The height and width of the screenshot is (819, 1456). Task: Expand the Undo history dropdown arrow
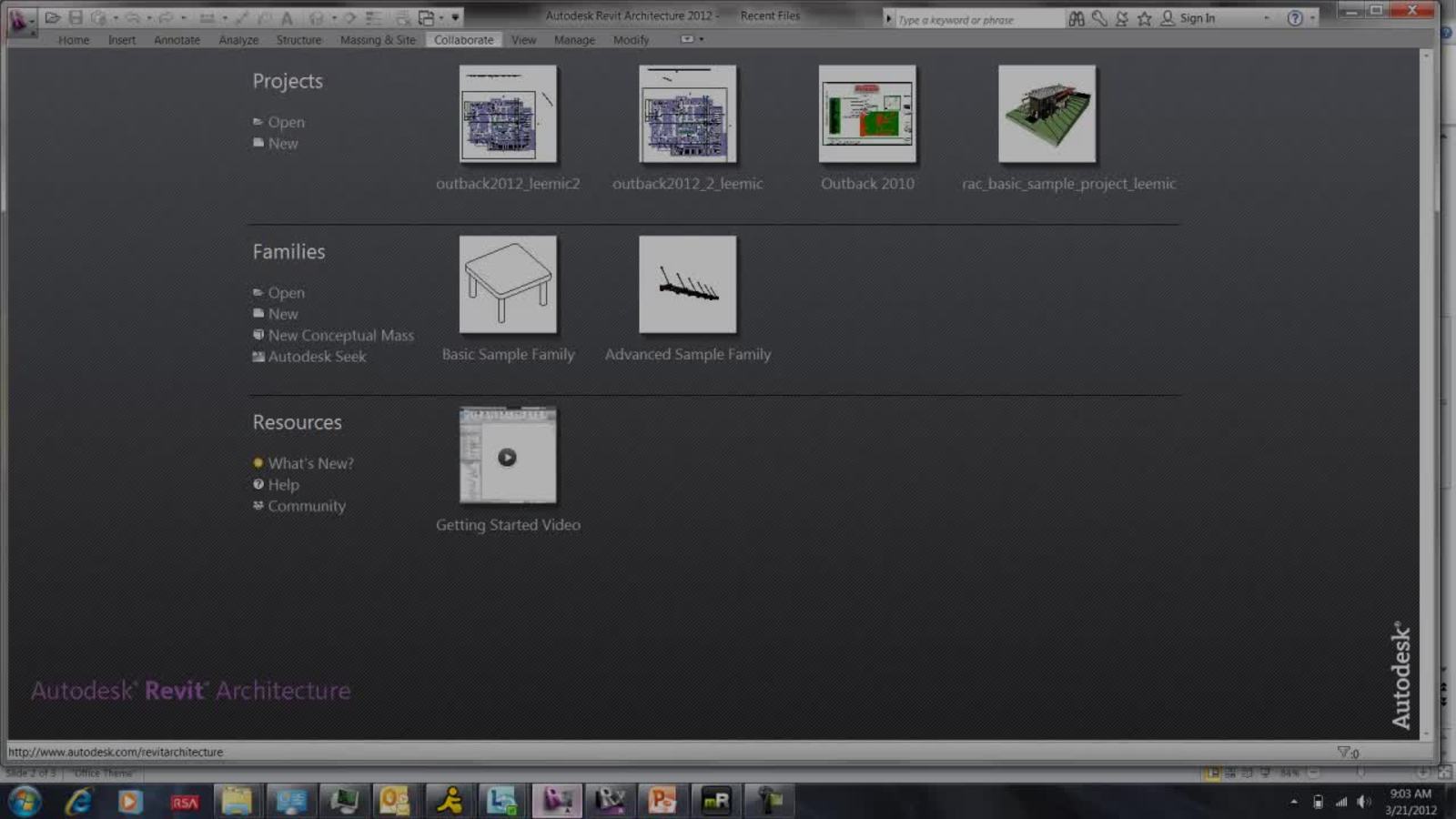(x=148, y=17)
